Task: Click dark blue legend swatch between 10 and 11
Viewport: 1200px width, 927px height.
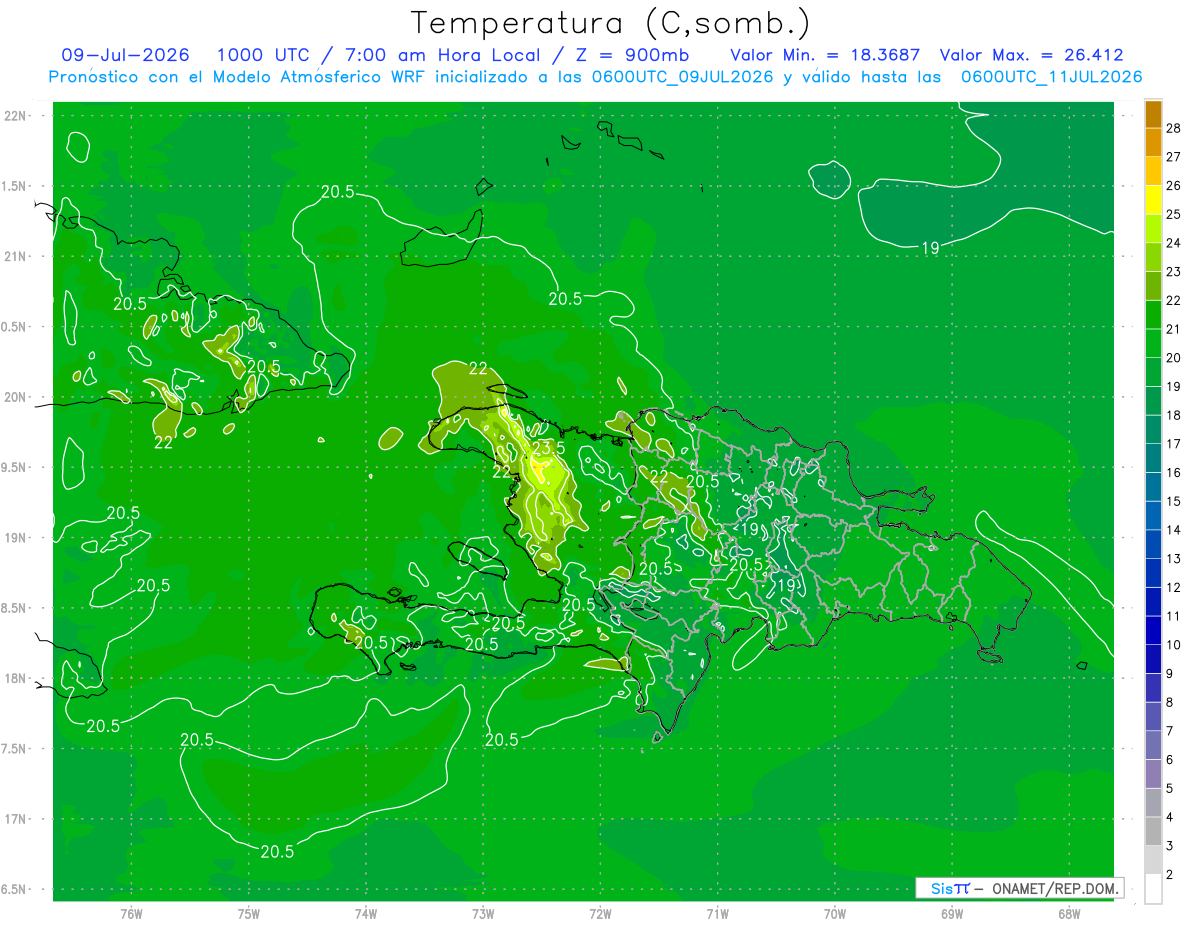Action: (1153, 631)
